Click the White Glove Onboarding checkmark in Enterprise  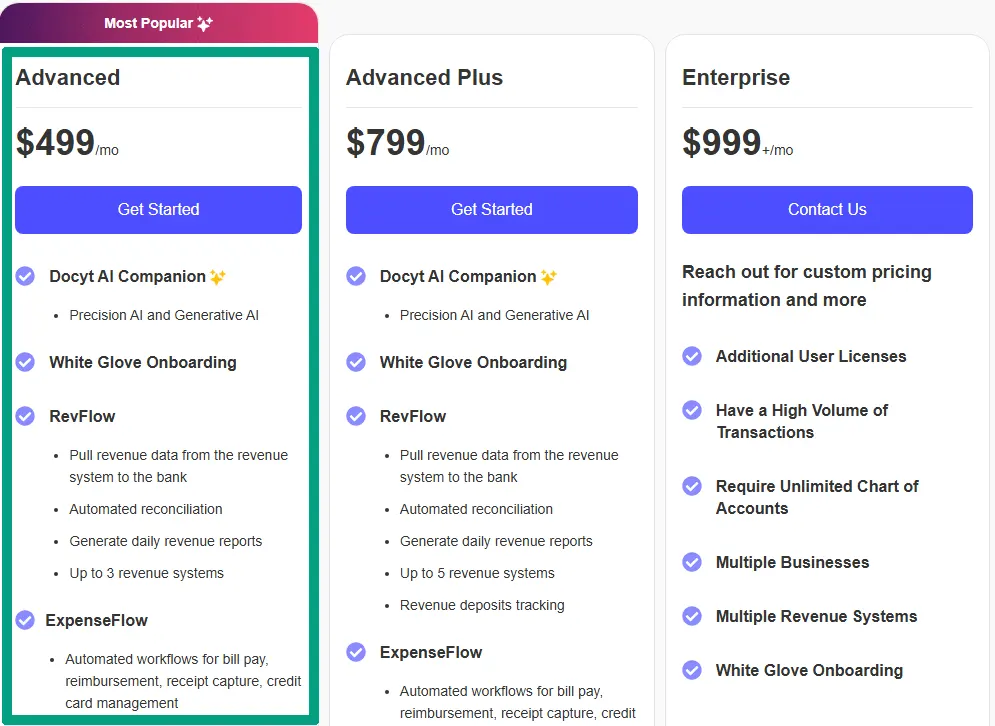click(692, 670)
